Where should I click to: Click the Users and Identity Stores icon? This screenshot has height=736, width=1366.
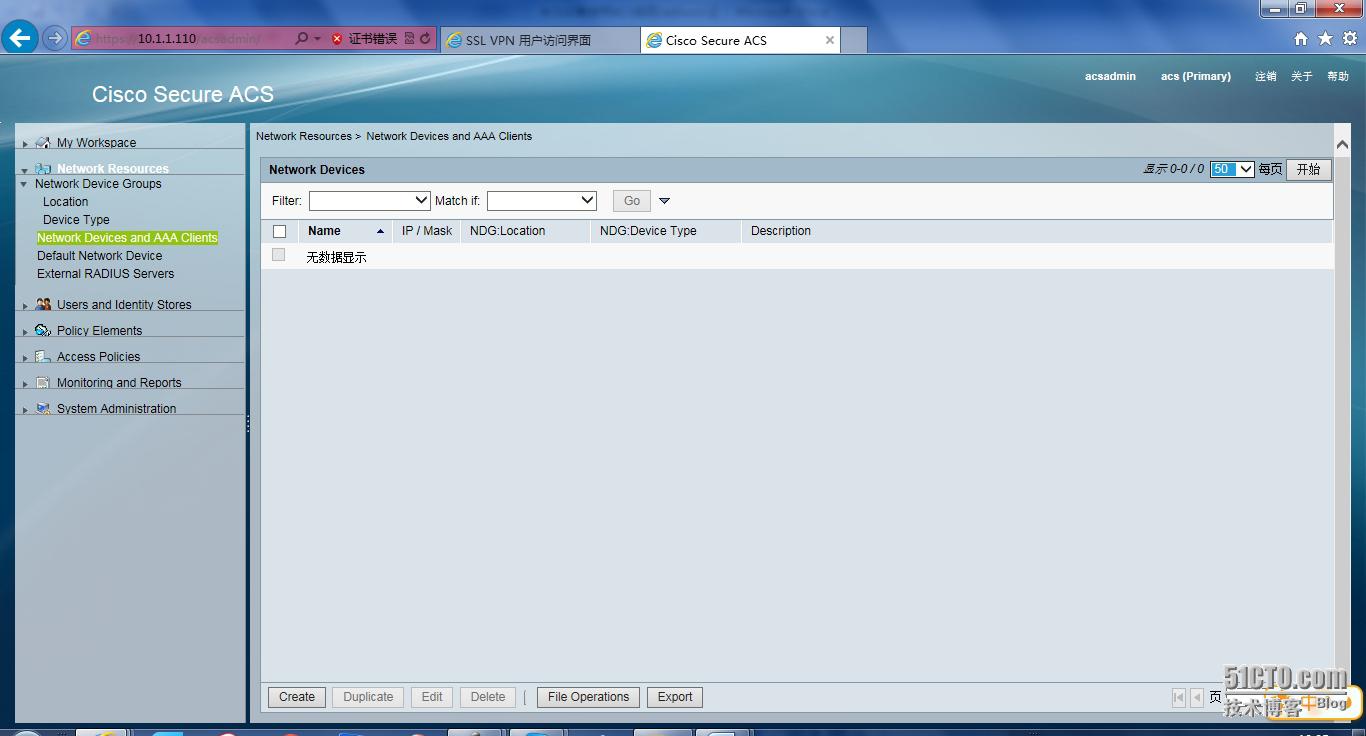tap(43, 304)
